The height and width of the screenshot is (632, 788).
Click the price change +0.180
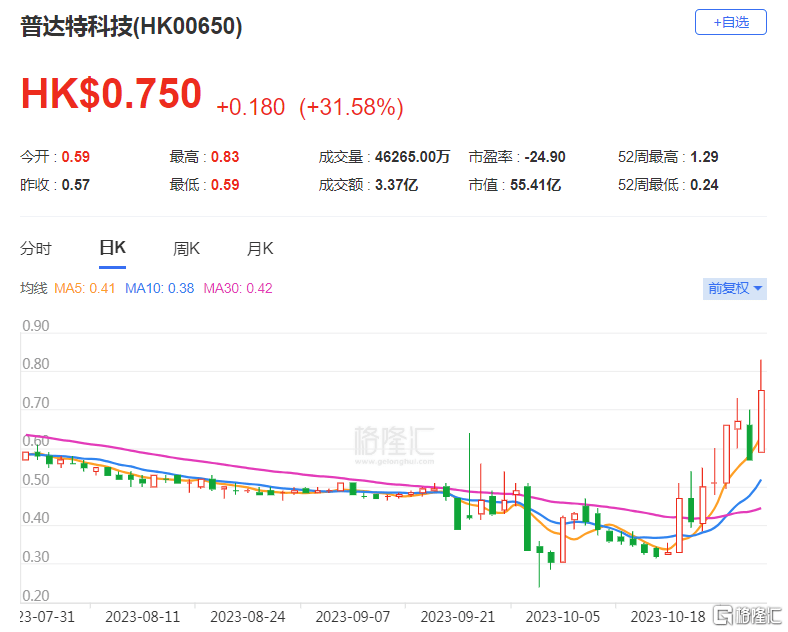click(x=250, y=107)
